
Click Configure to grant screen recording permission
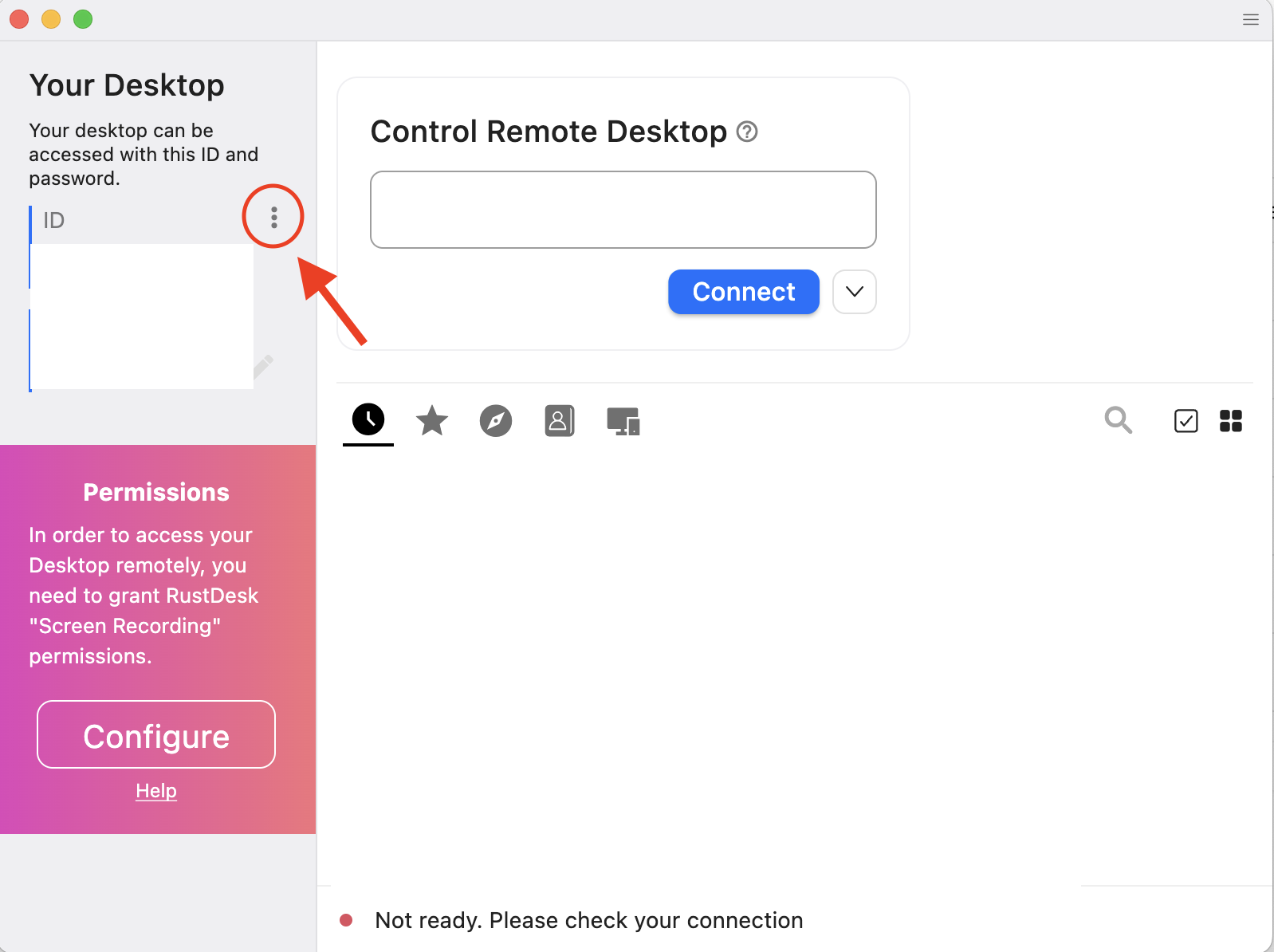155,734
